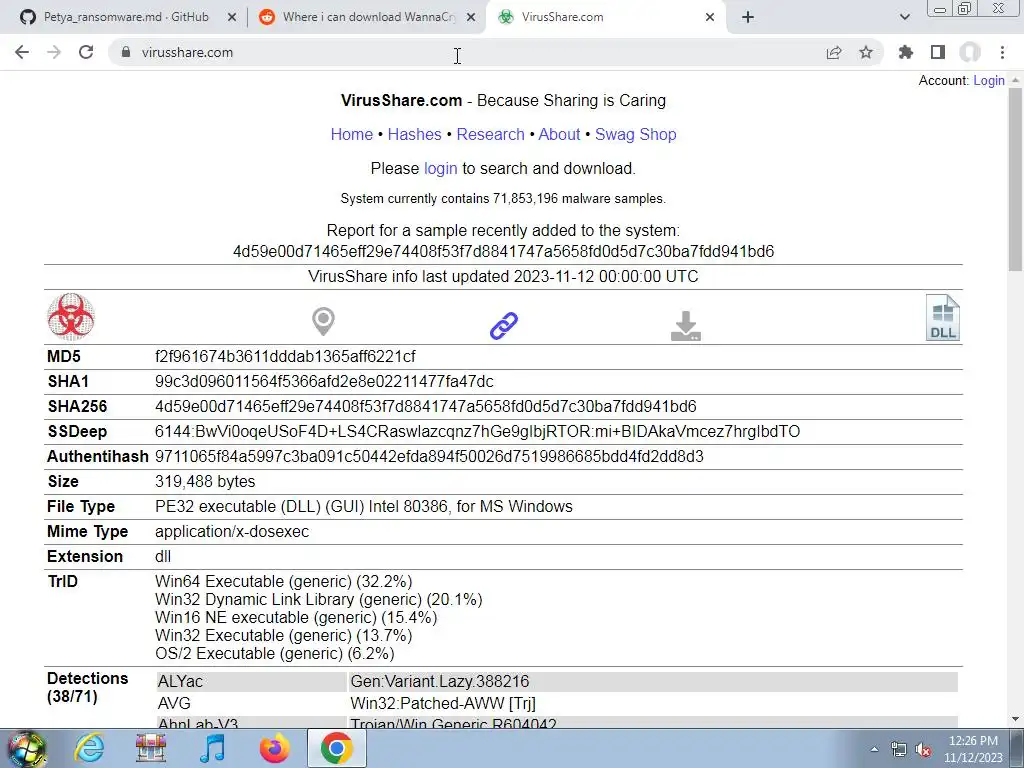
Task: Click the network tray icon
Action: coord(899,750)
